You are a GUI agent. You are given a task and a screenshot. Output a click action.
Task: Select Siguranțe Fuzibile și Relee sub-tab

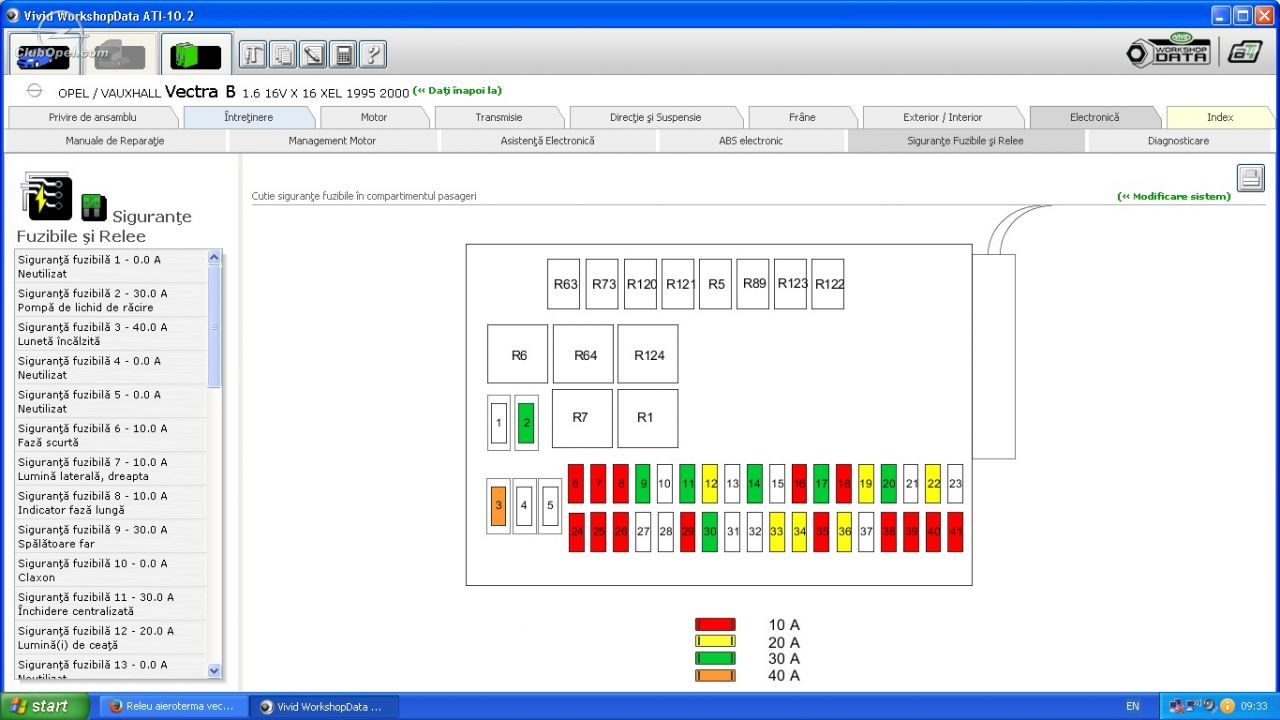tap(966, 141)
